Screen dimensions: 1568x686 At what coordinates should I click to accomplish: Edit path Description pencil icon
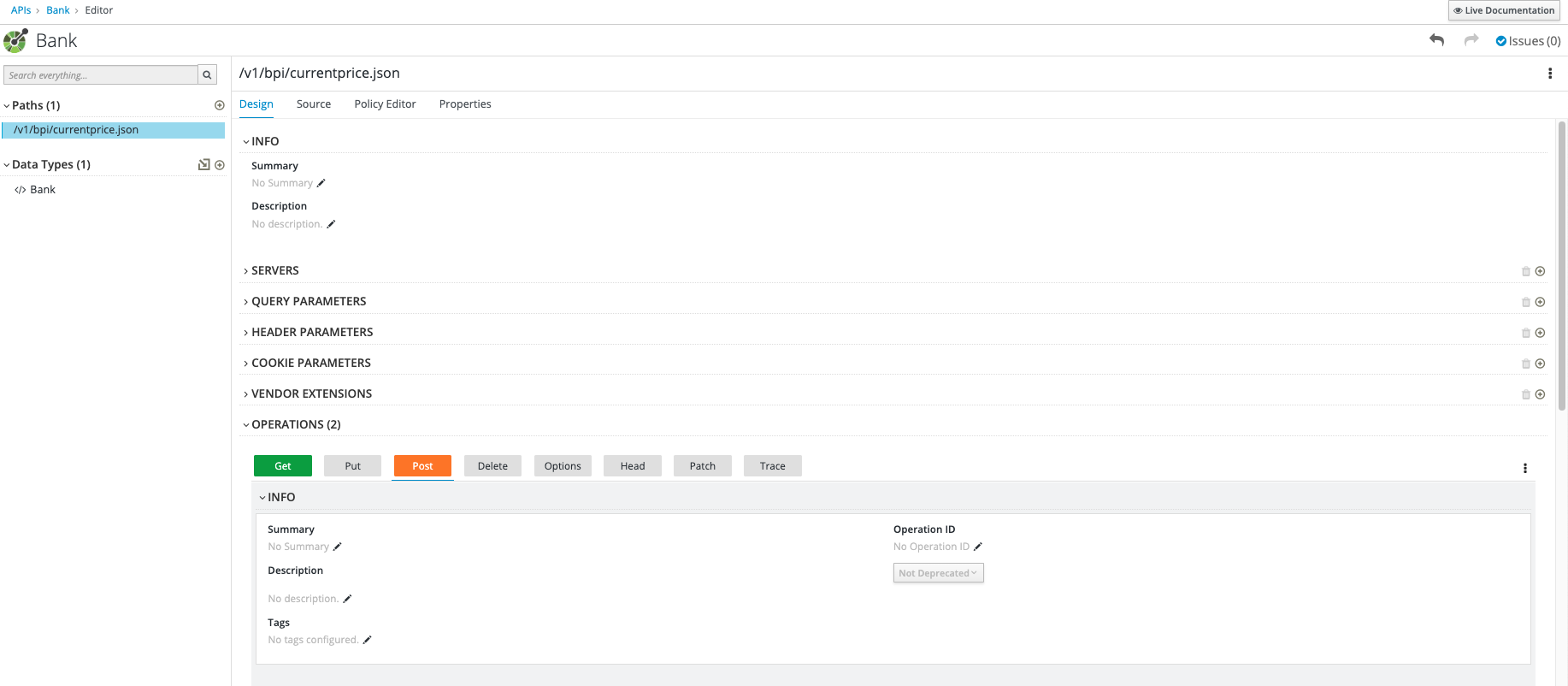331,224
